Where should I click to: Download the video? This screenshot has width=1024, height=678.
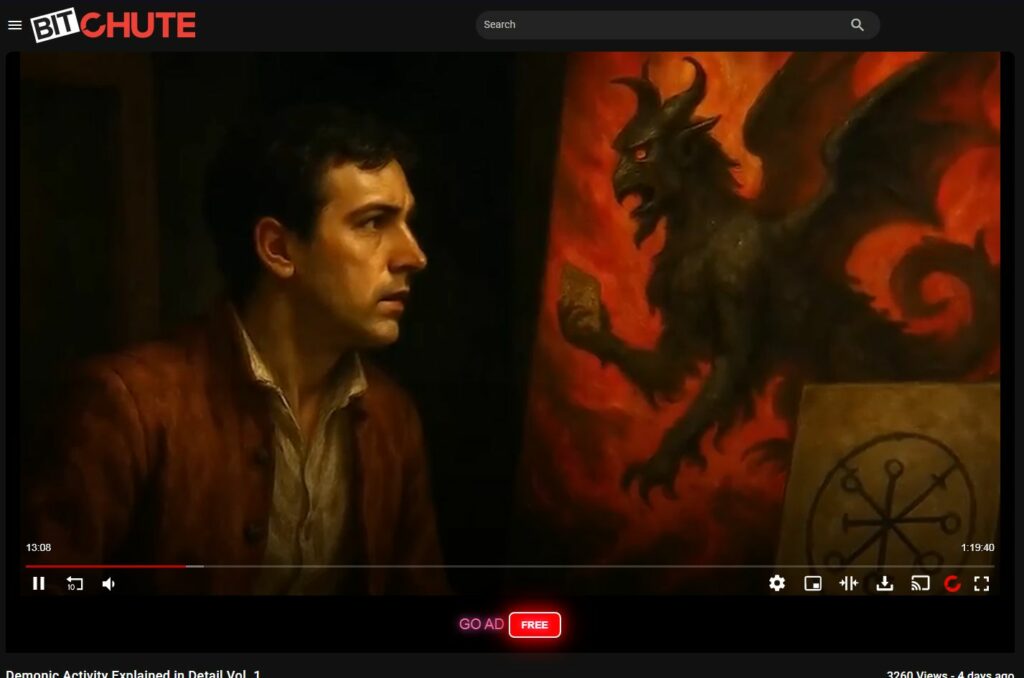884,583
